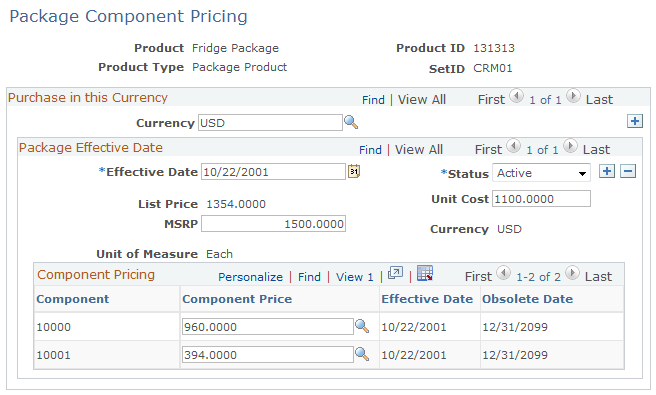The width and height of the screenshot is (656, 395).
Task: Click SetID value CRM01
Action: tap(493, 68)
